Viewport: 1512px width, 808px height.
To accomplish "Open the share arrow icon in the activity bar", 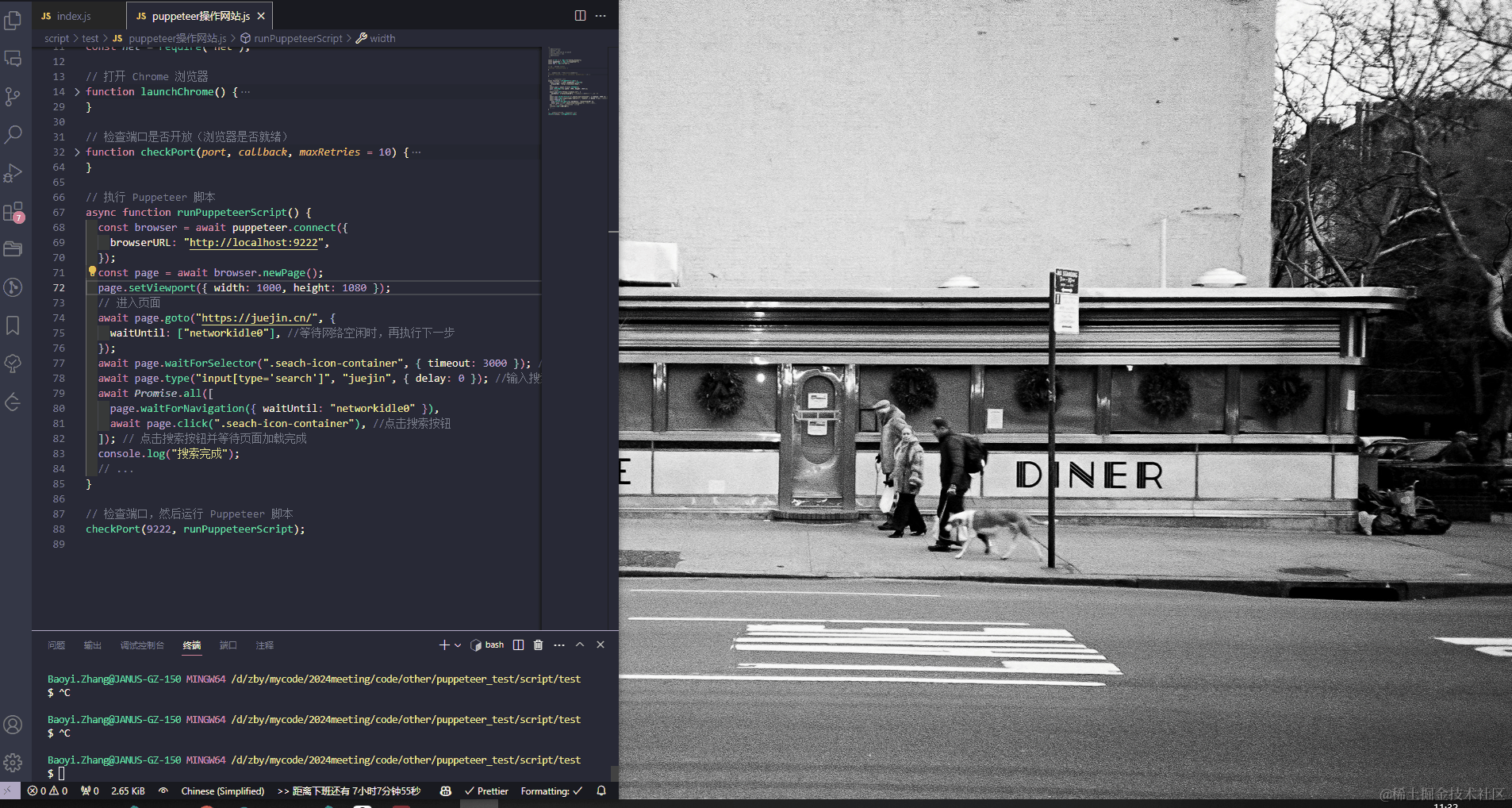I will click(13, 402).
